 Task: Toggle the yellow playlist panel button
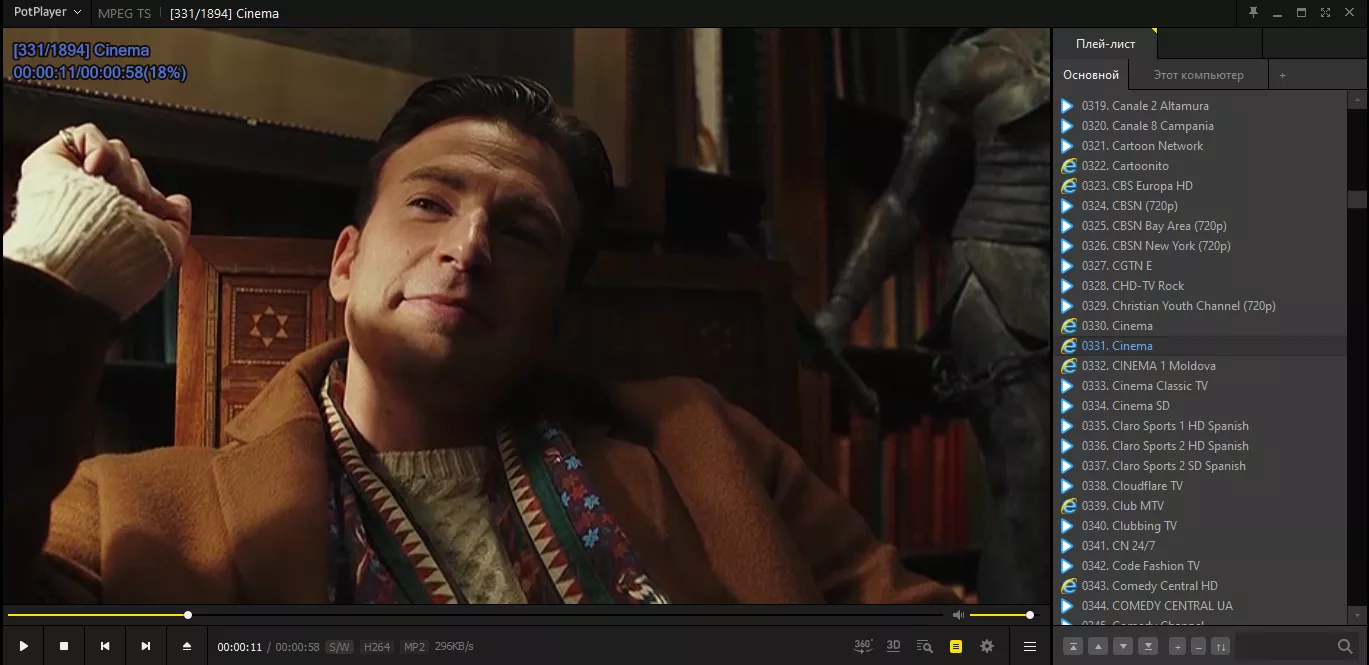point(956,647)
